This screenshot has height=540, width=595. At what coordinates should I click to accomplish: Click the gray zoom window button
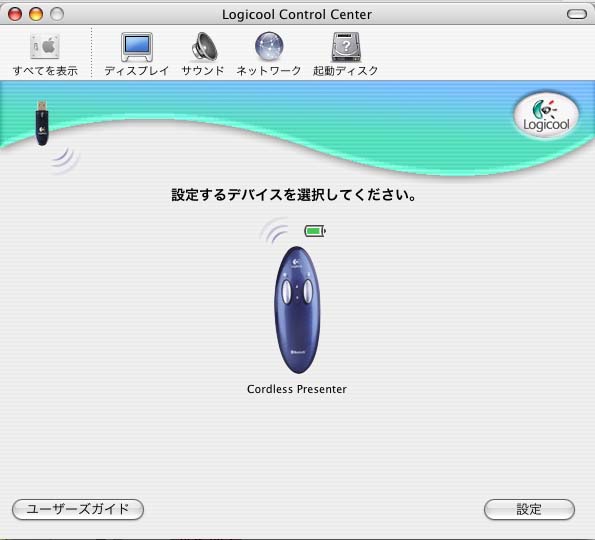57,14
